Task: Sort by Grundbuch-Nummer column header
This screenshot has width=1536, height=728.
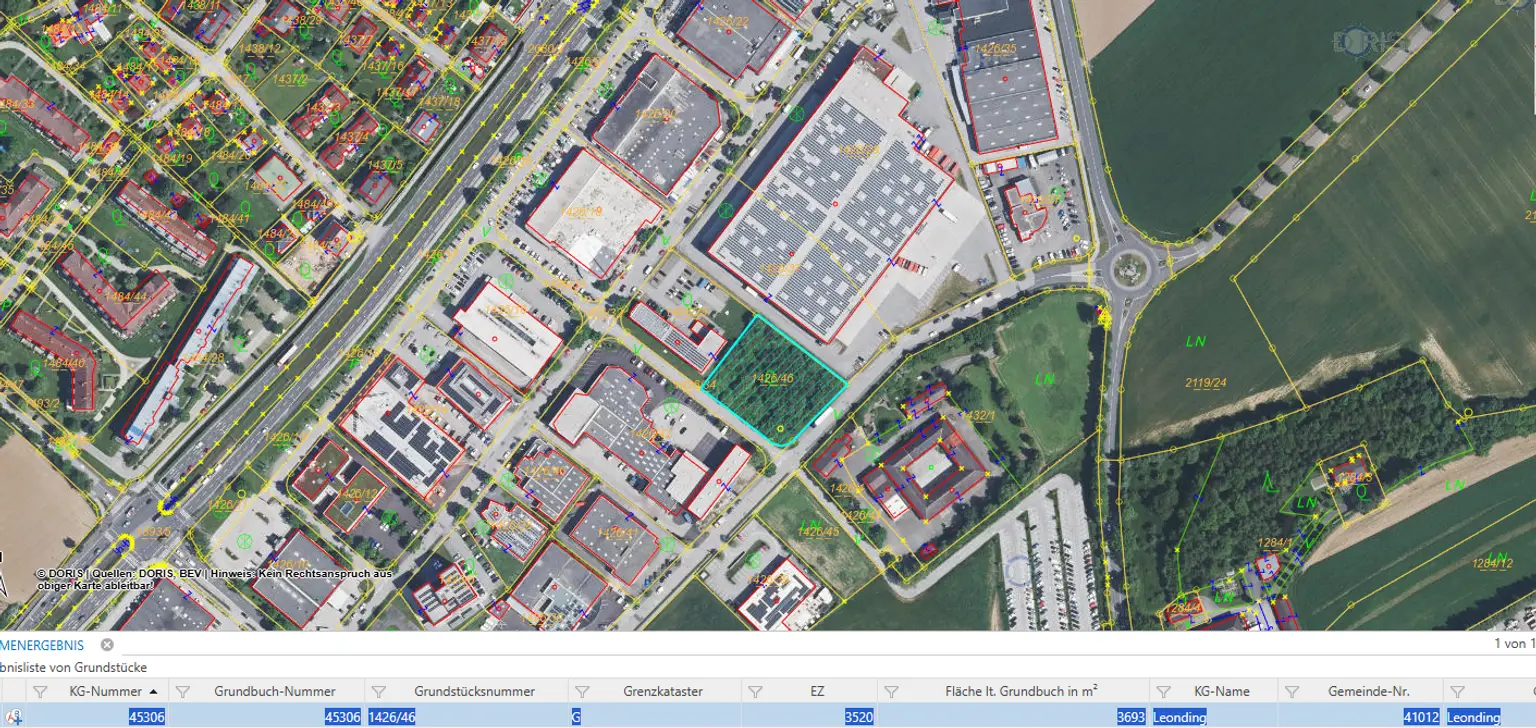Action: point(275,691)
